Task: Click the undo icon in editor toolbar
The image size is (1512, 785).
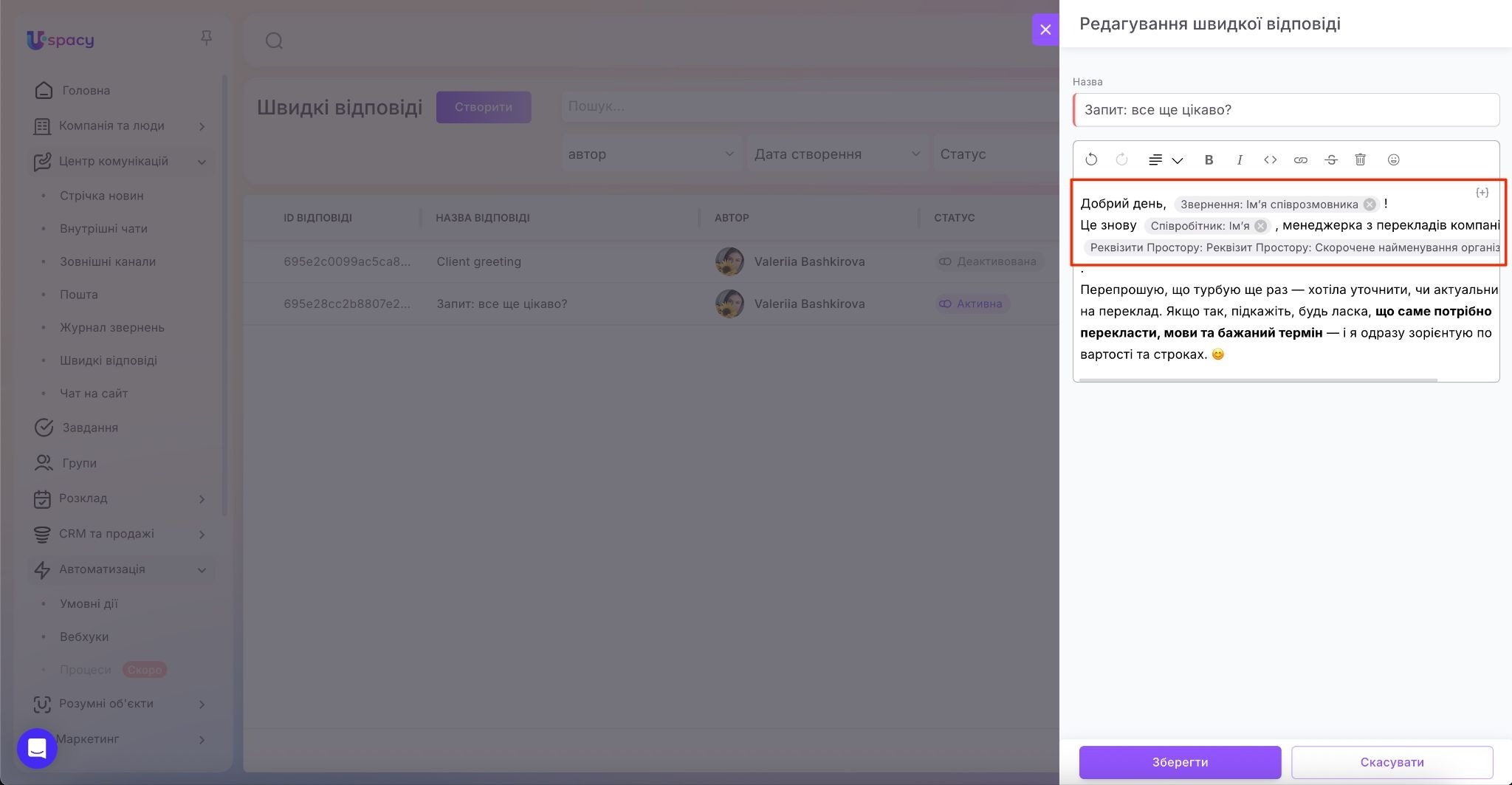Action: click(x=1091, y=160)
